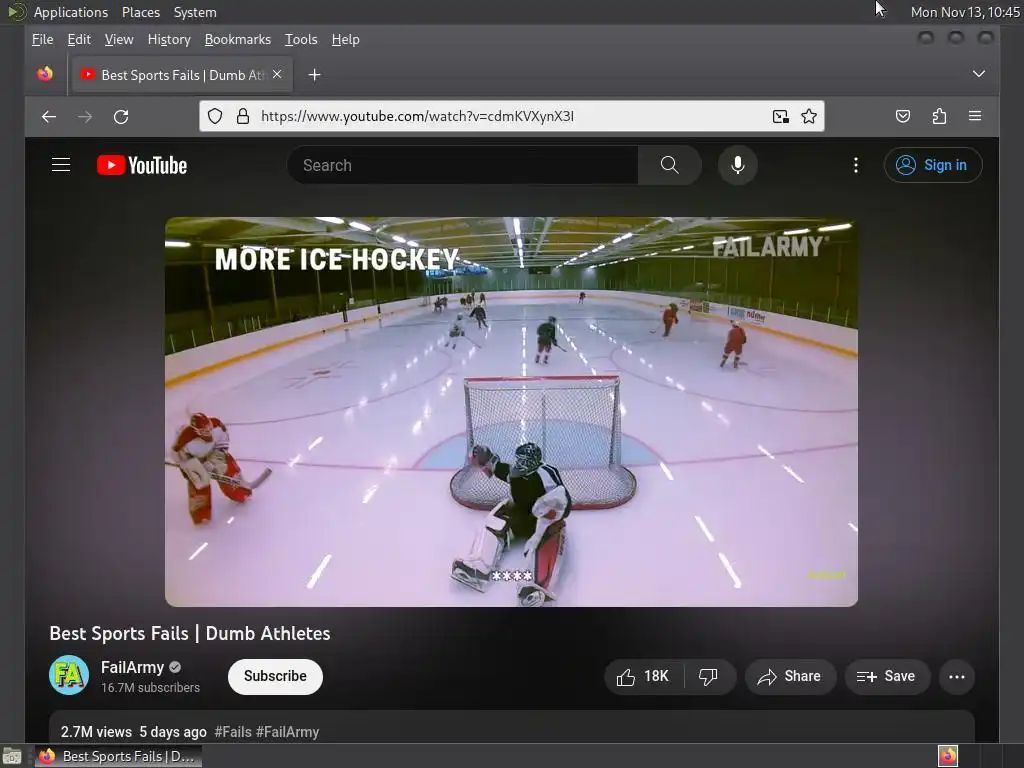Open the File menu

(x=42, y=40)
